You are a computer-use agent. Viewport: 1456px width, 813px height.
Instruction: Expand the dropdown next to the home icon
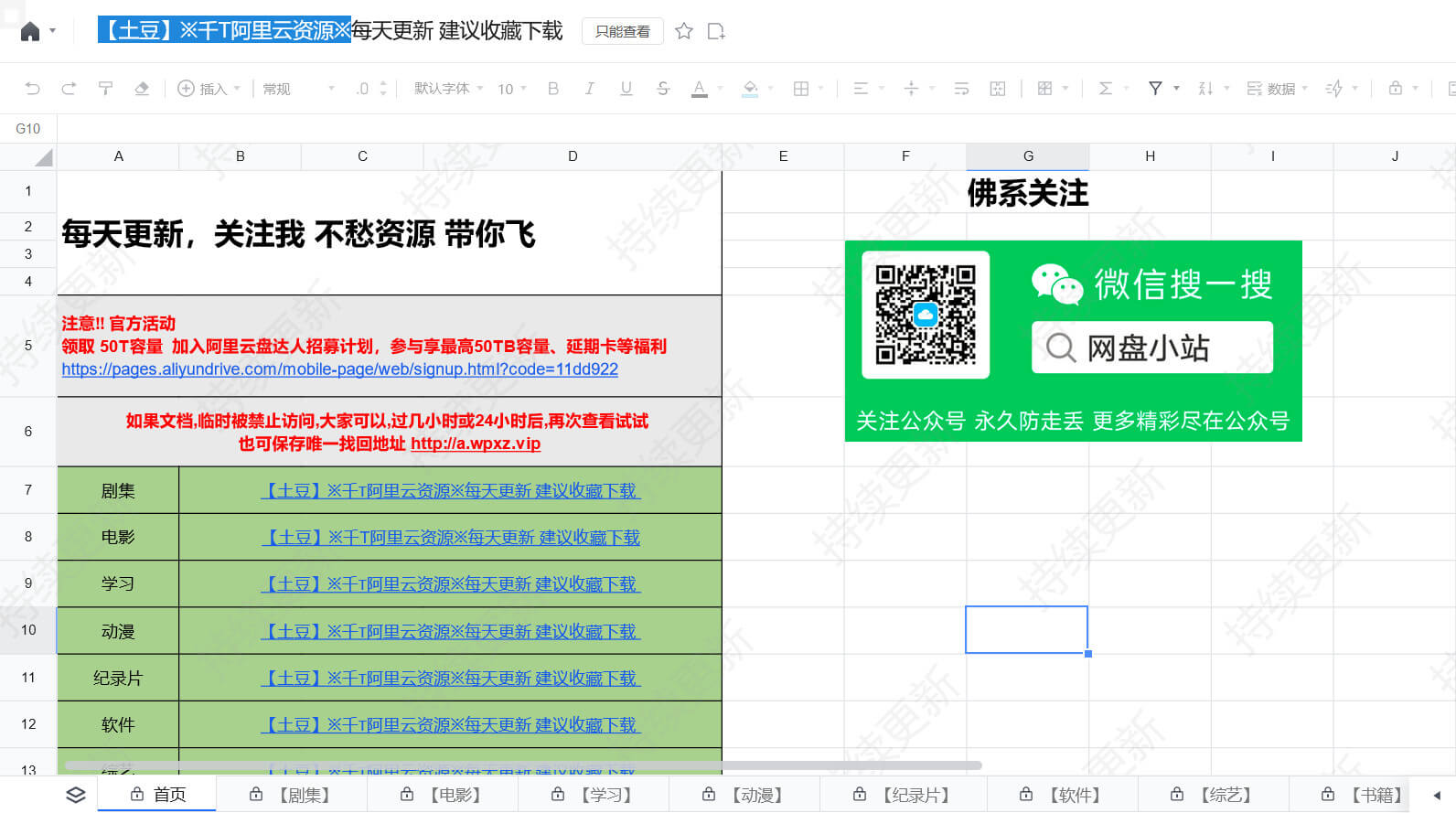pyautogui.click(x=53, y=31)
